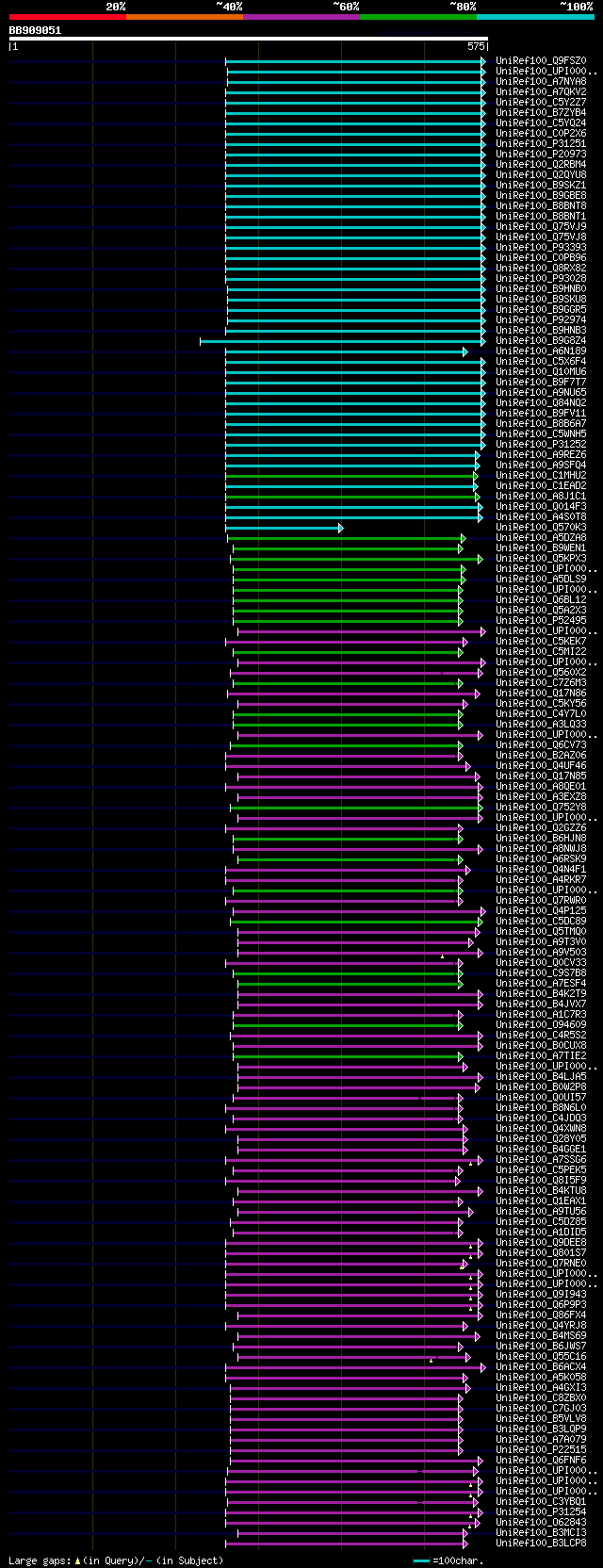Click the orange ~40% identity legend segment
This screenshot has width=603, height=1568.
coord(184,17)
